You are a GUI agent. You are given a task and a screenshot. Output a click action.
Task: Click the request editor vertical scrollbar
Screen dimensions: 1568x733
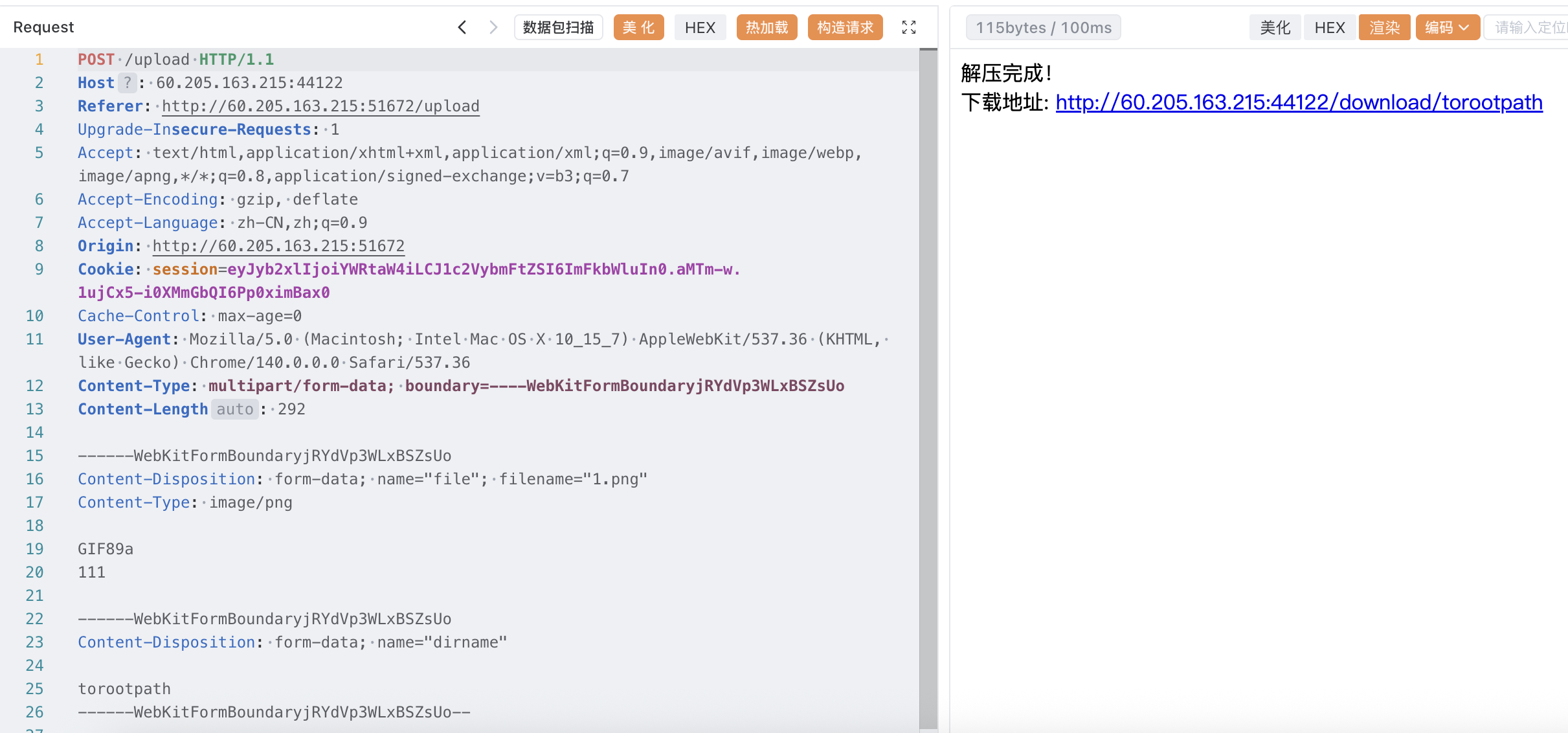(928, 389)
